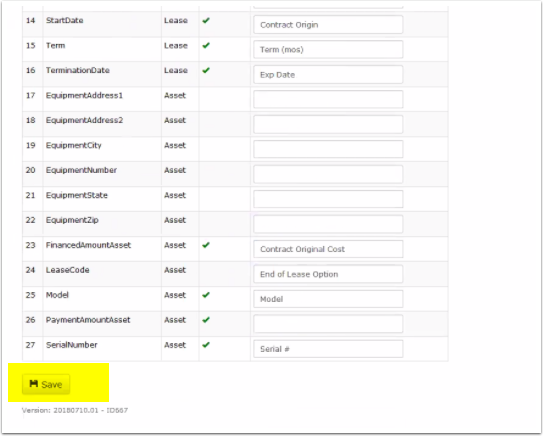Screen dimensions: 543x436
Task: Click row number 14
Action: 30,20
